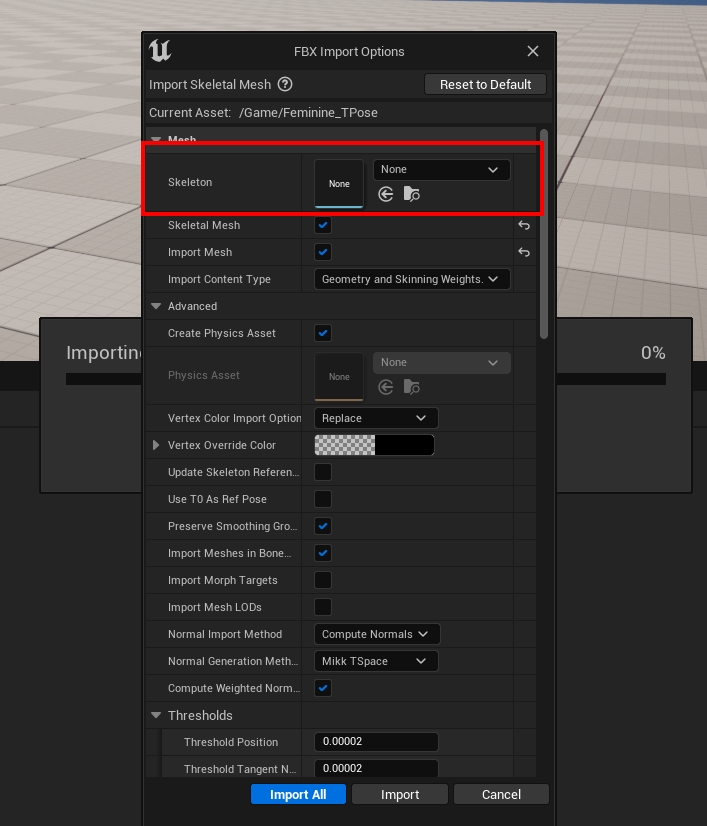
Task: Disable the Create Physics Asset checkbox
Action: pos(323,333)
